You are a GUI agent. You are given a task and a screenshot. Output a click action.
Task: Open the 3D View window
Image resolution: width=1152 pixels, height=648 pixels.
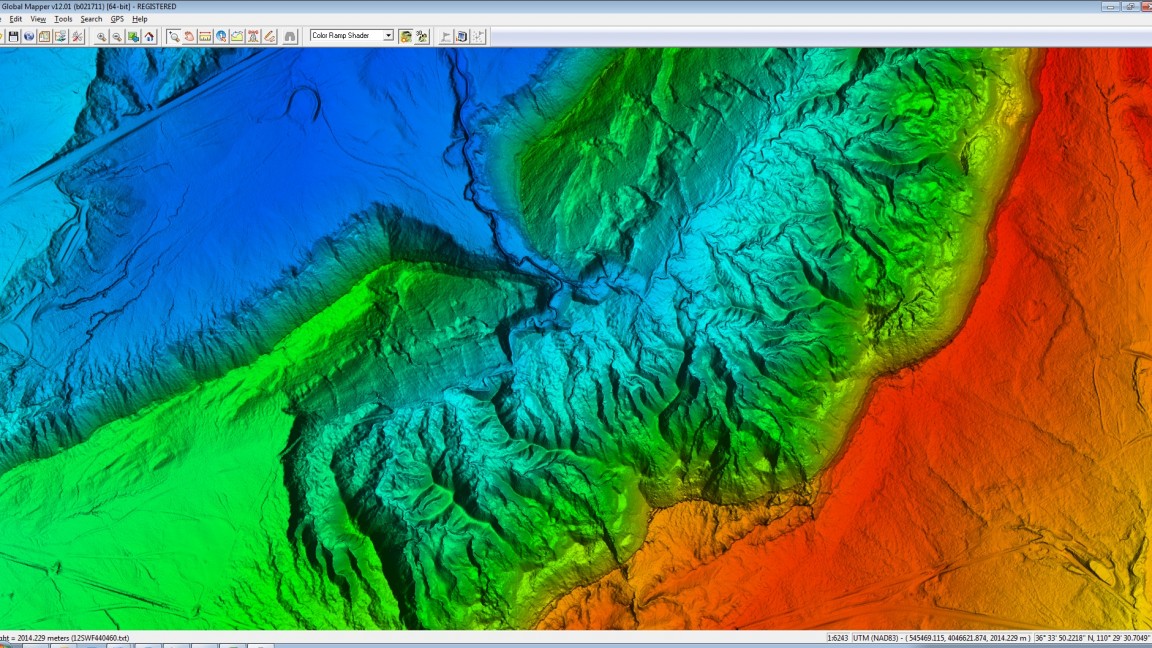tap(252, 36)
